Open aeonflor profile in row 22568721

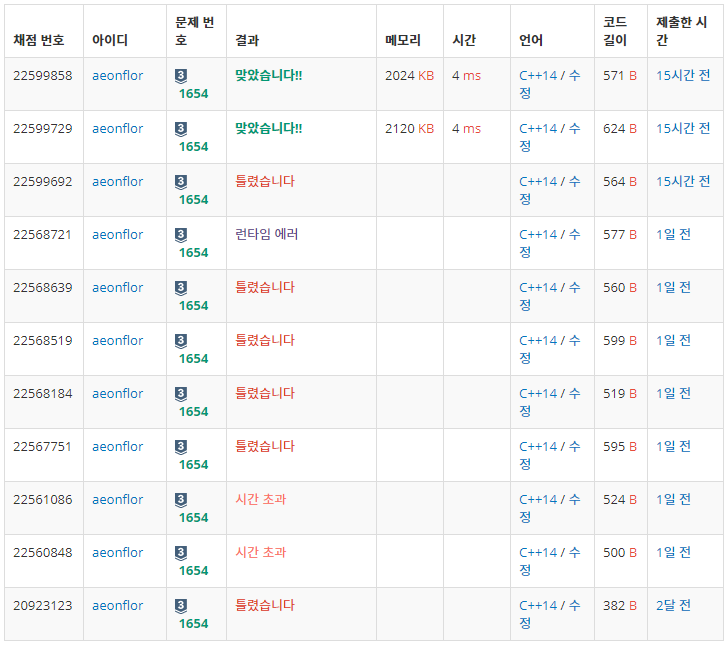pyautogui.click(x=118, y=235)
